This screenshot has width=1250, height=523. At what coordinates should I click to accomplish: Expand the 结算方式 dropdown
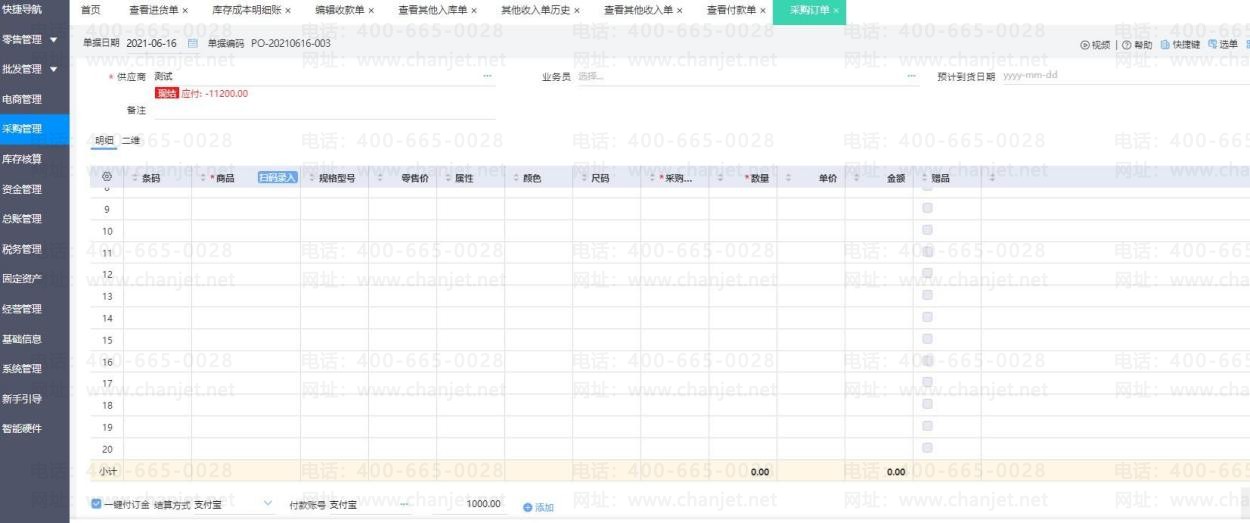267,504
